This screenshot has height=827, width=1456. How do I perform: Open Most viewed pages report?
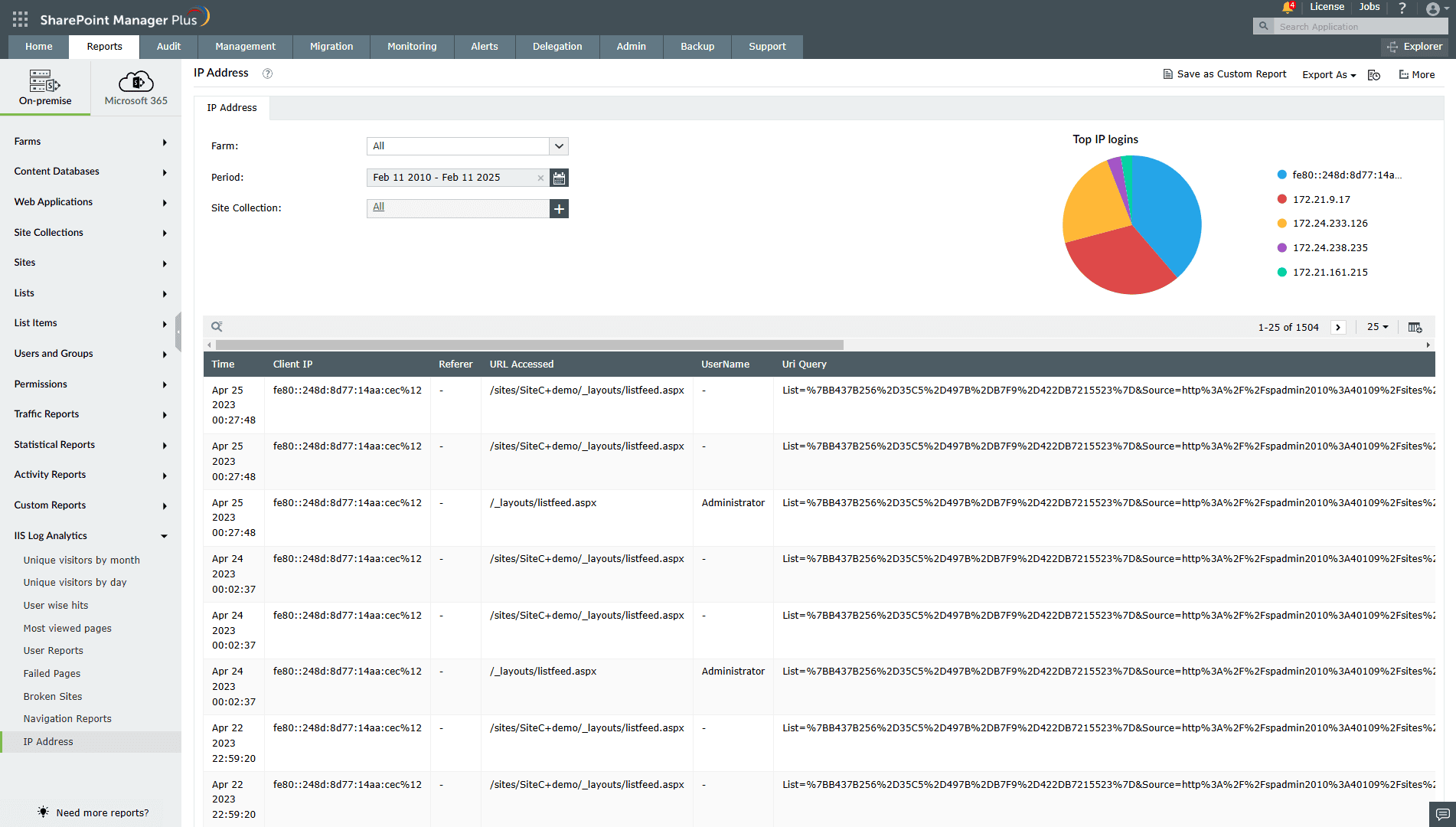click(67, 629)
